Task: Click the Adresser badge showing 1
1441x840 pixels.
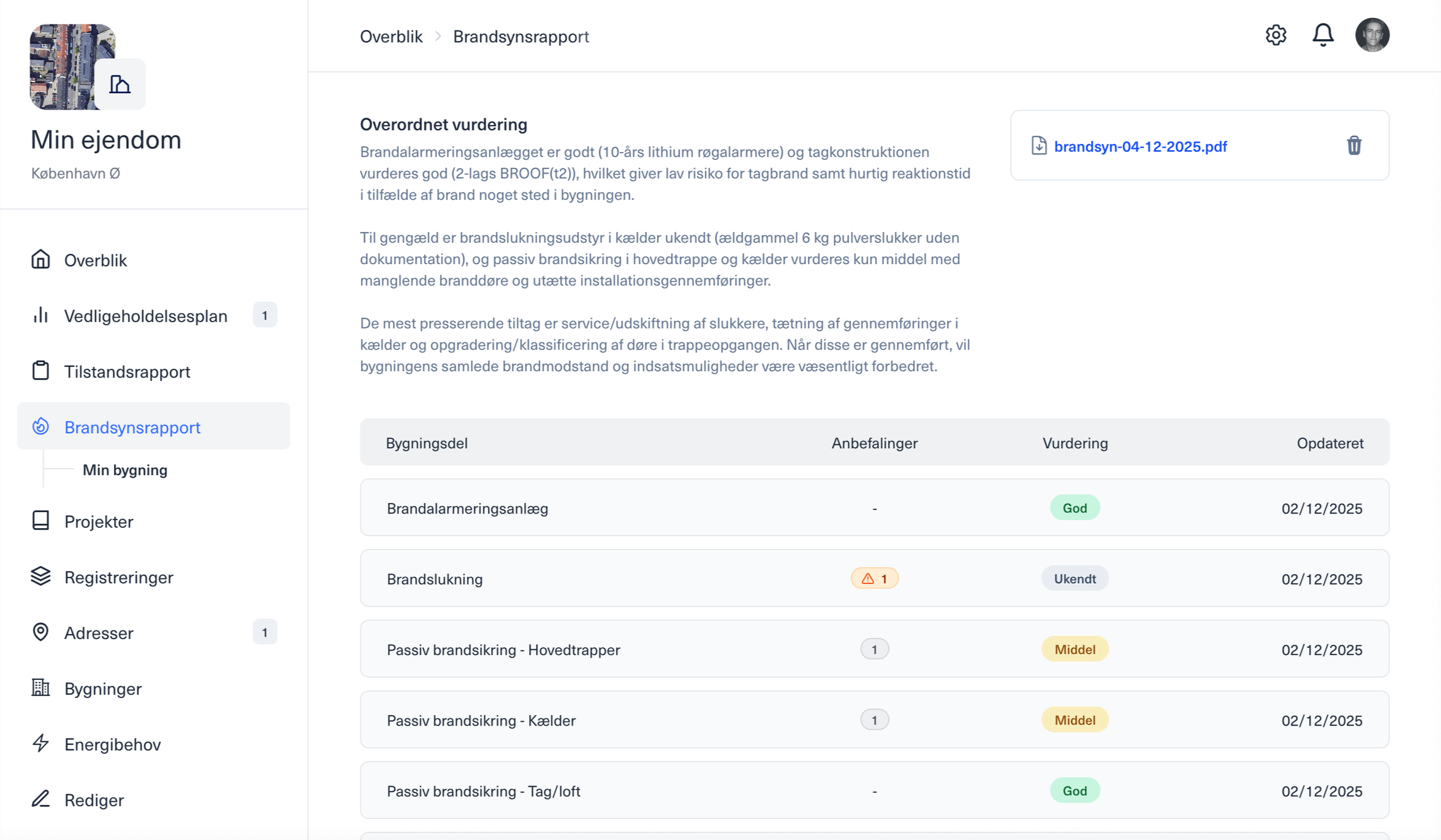Action: [x=265, y=632]
